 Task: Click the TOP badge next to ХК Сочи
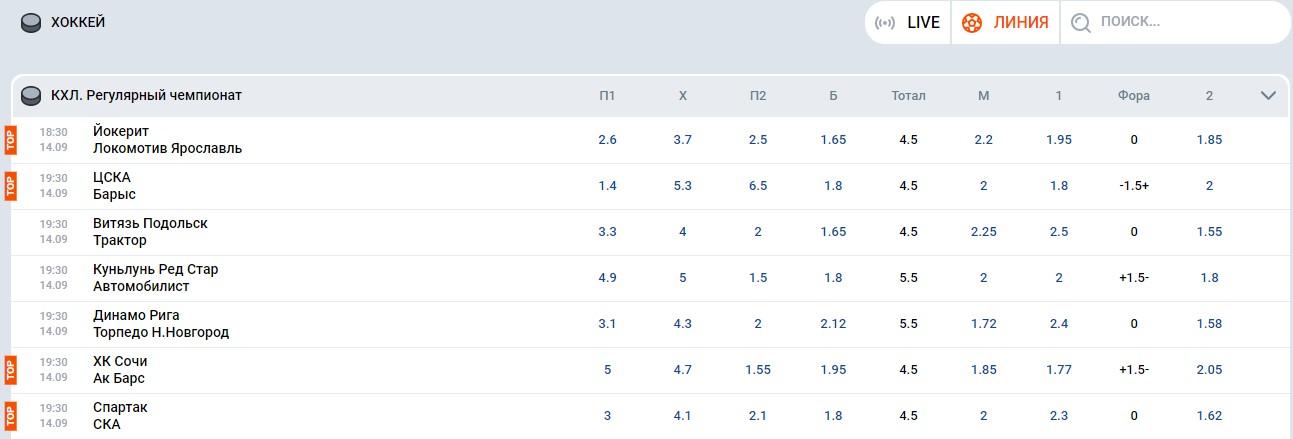click(10, 370)
